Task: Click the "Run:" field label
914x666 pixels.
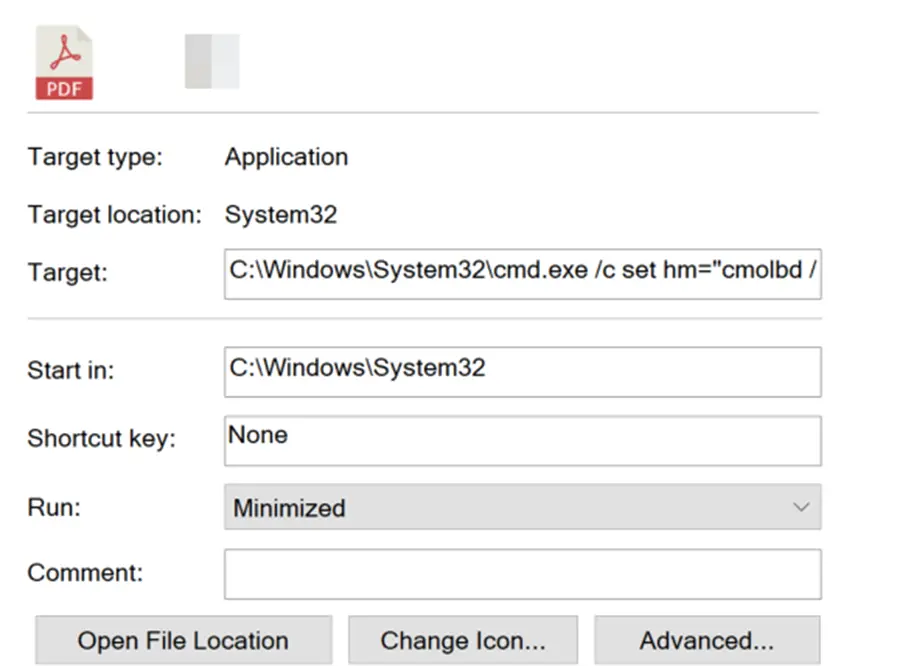Action: click(54, 507)
